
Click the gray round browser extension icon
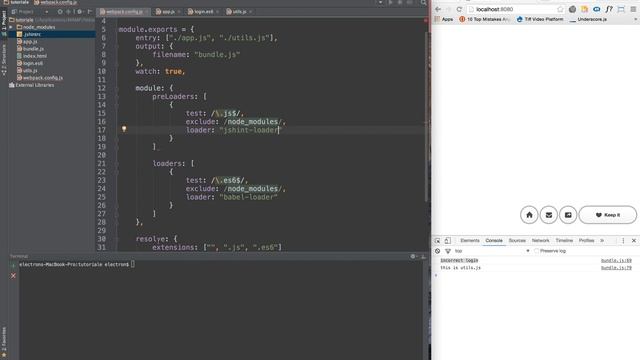pyautogui.click(x=572, y=9)
